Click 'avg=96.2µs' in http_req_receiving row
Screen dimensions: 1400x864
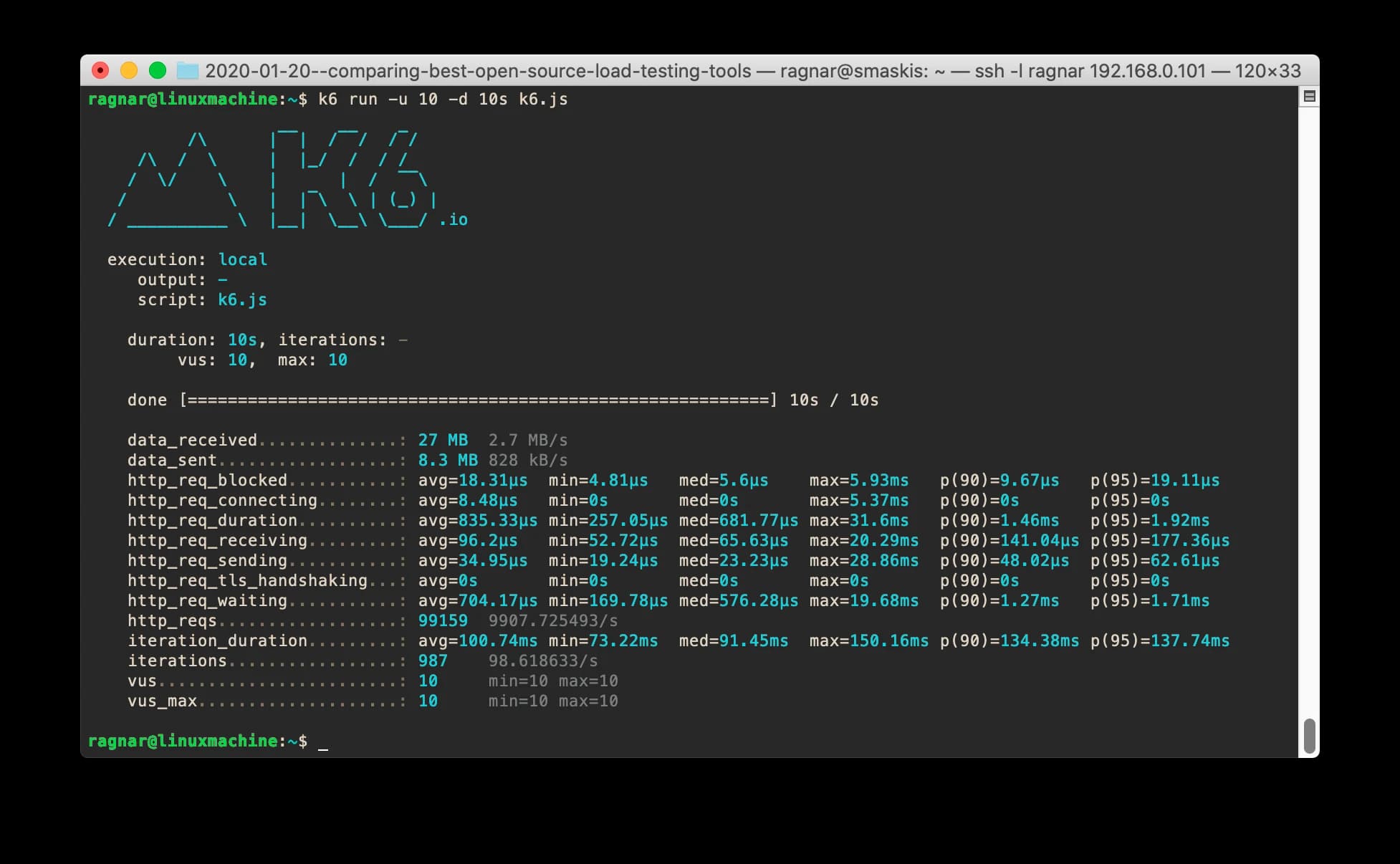468,540
